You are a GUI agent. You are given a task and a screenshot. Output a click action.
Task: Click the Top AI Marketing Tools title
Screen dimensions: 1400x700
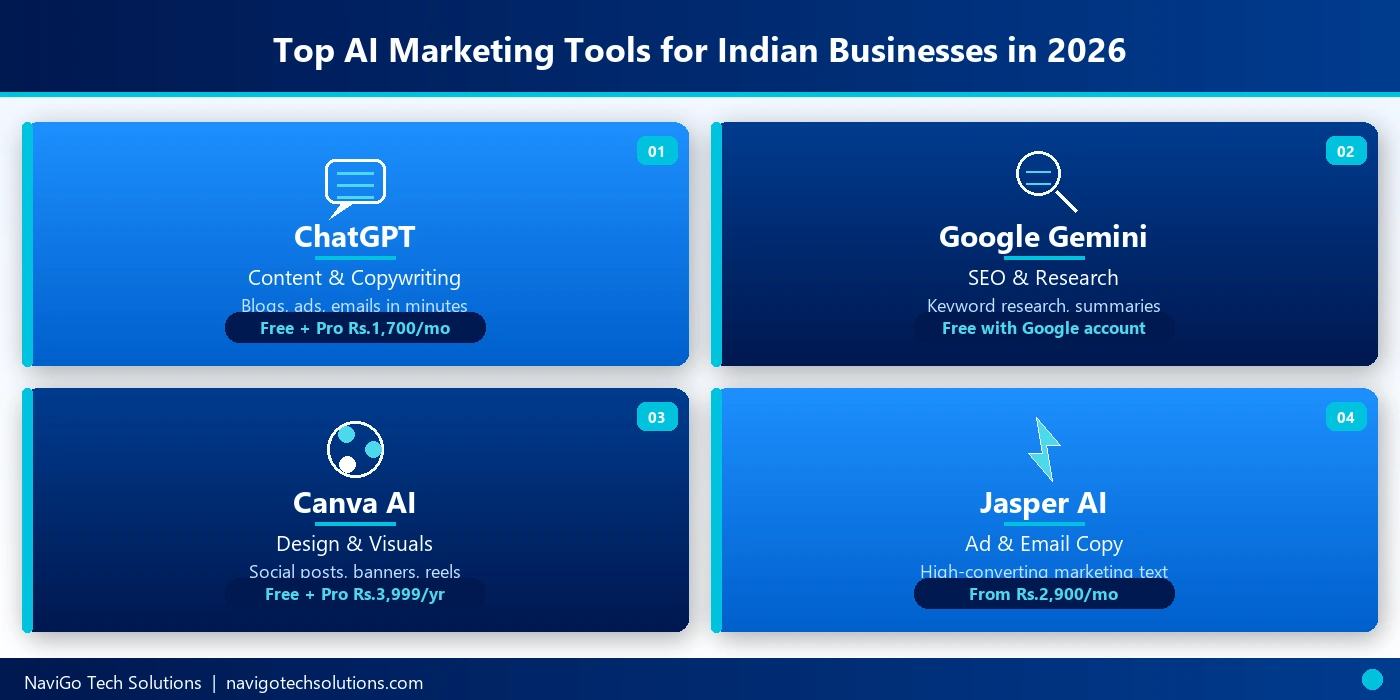click(700, 50)
